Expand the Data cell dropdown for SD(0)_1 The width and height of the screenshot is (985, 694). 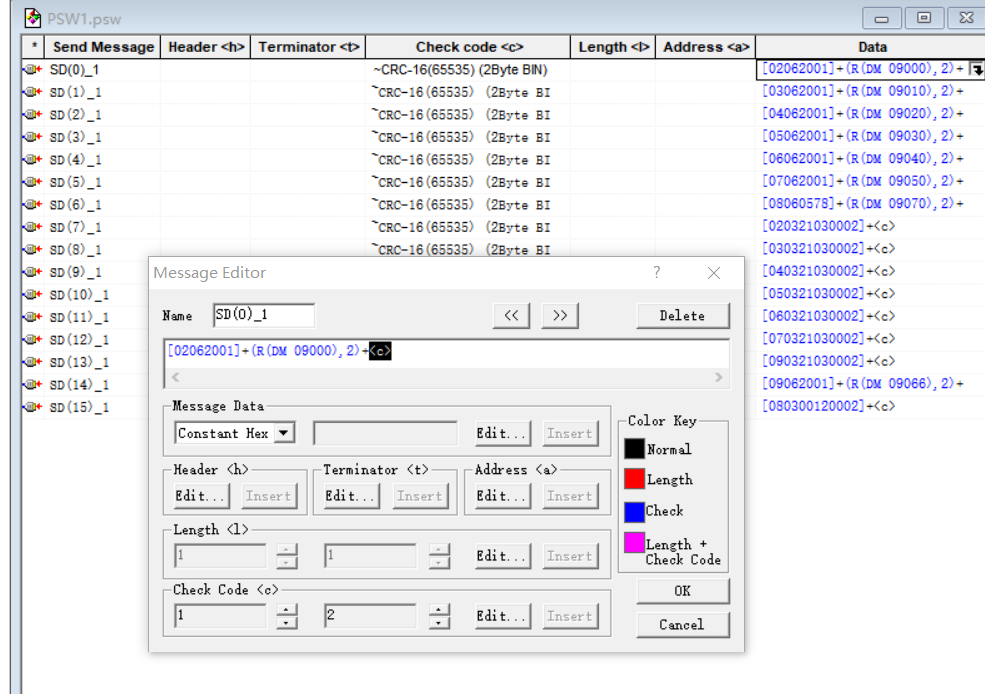coord(976,70)
